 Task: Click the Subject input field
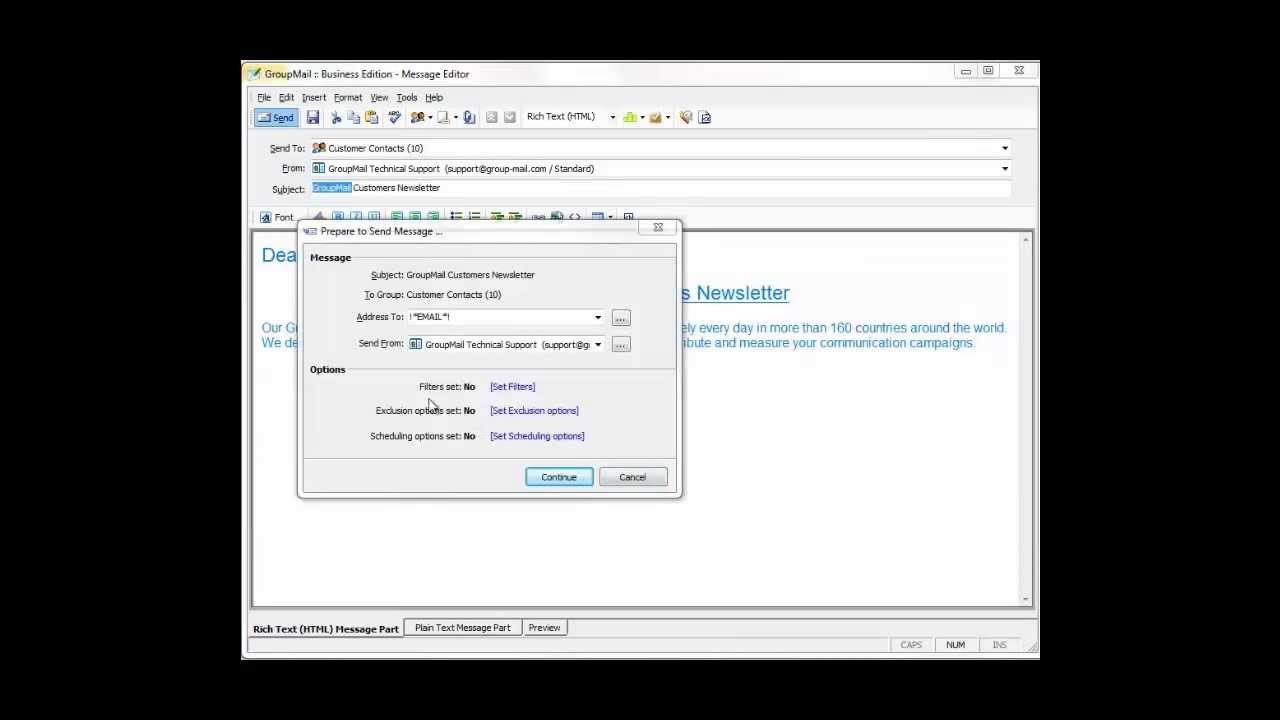click(x=660, y=188)
